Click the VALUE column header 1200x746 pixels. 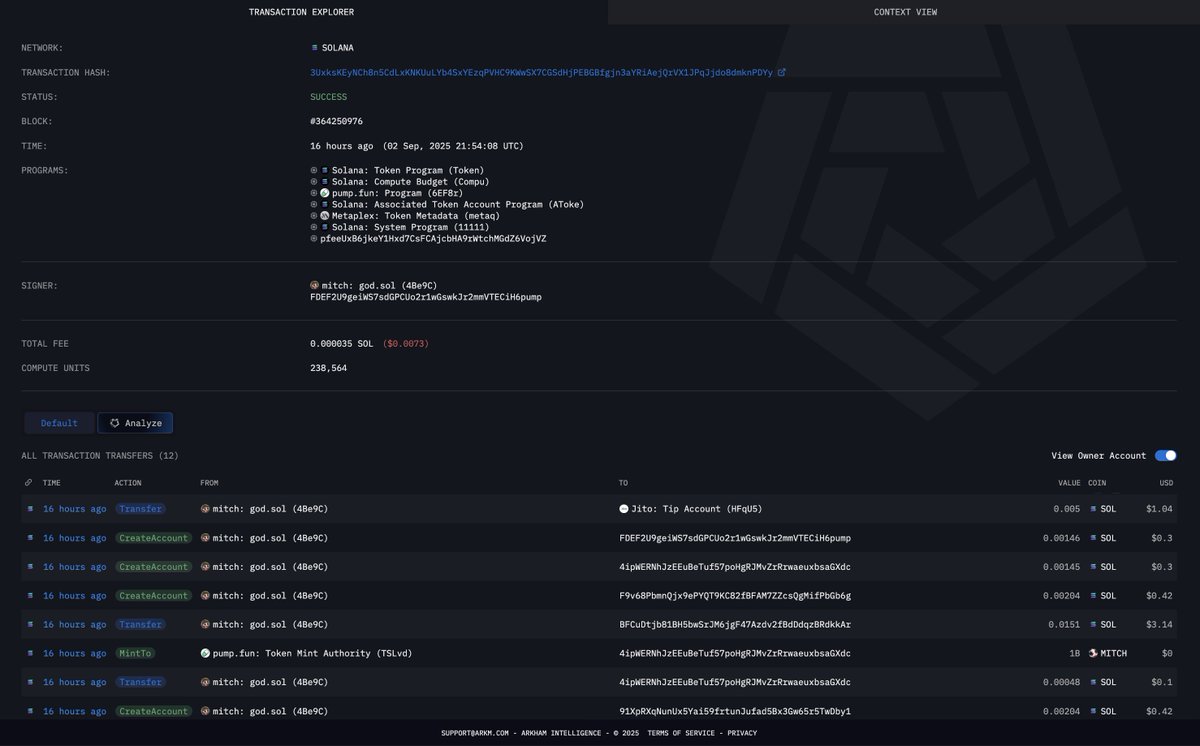1070,483
